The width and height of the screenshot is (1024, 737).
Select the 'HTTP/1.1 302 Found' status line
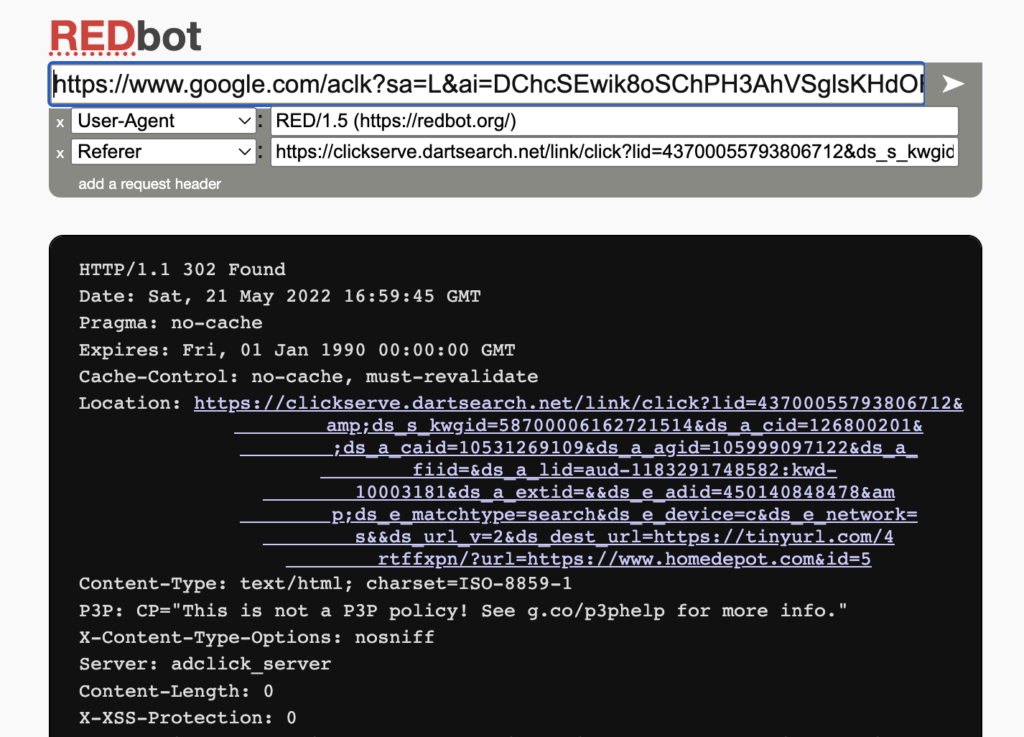[182, 270]
